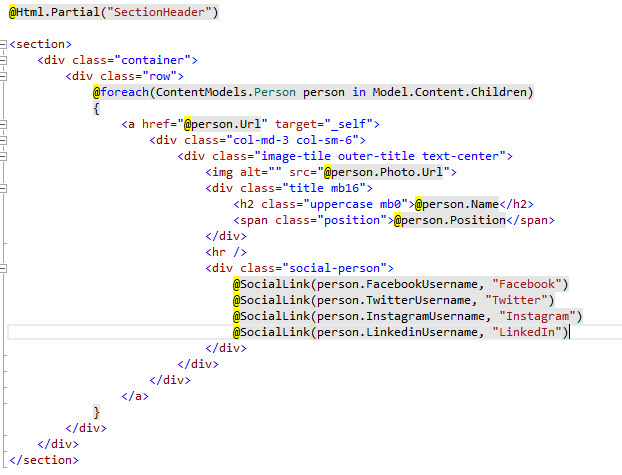Click the @Html.Partial("SectionHeader") line
622x475 pixels.
pos(113,12)
